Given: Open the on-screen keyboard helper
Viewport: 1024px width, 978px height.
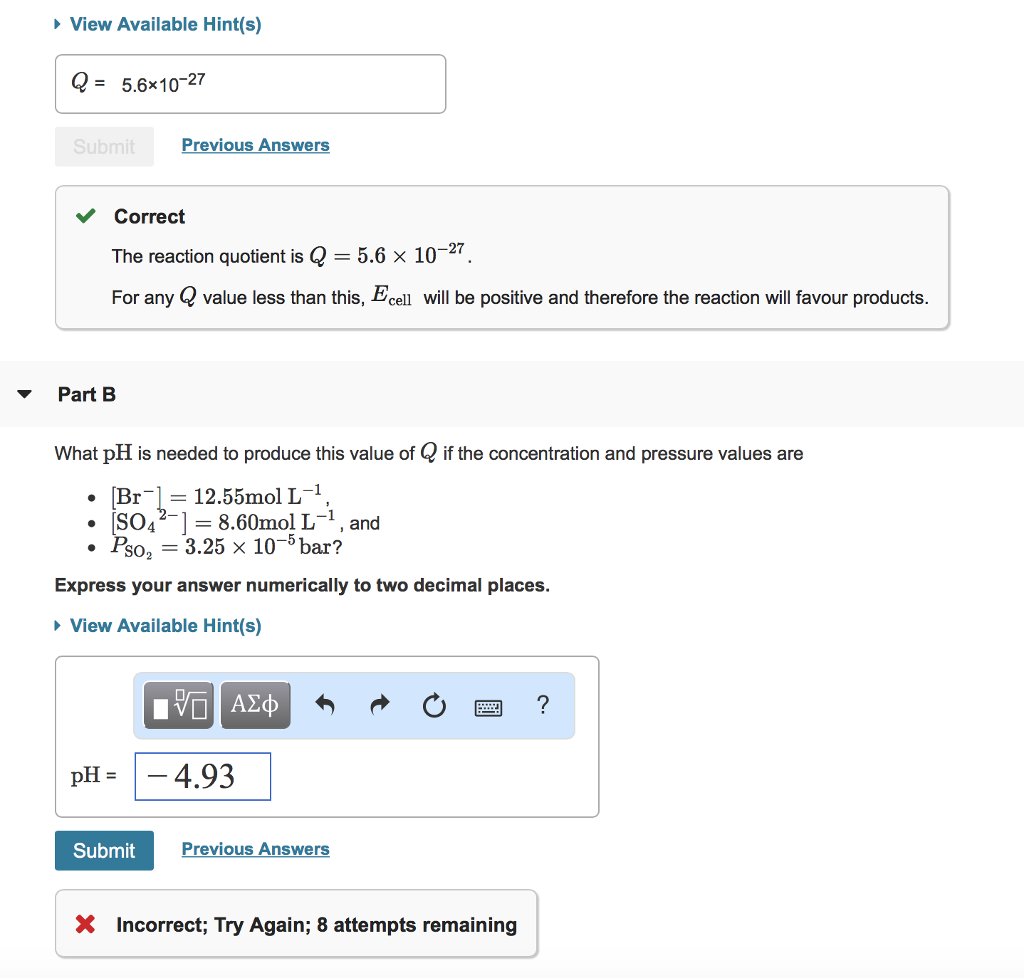Looking at the screenshot, I should pos(488,706).
